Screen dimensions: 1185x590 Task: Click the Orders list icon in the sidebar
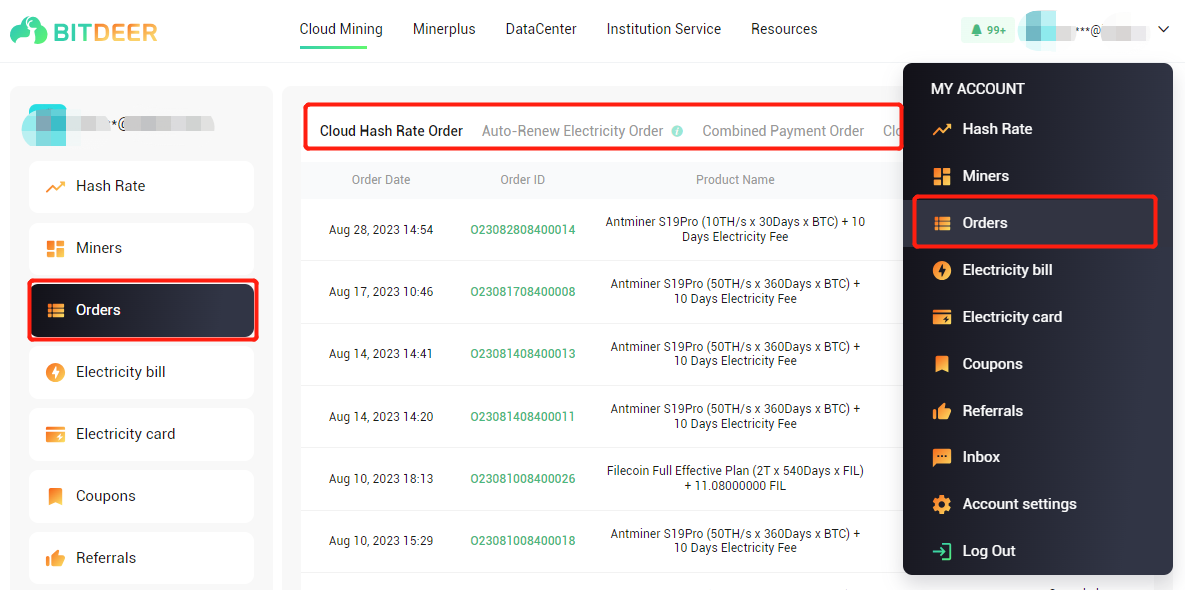[58, 310]
